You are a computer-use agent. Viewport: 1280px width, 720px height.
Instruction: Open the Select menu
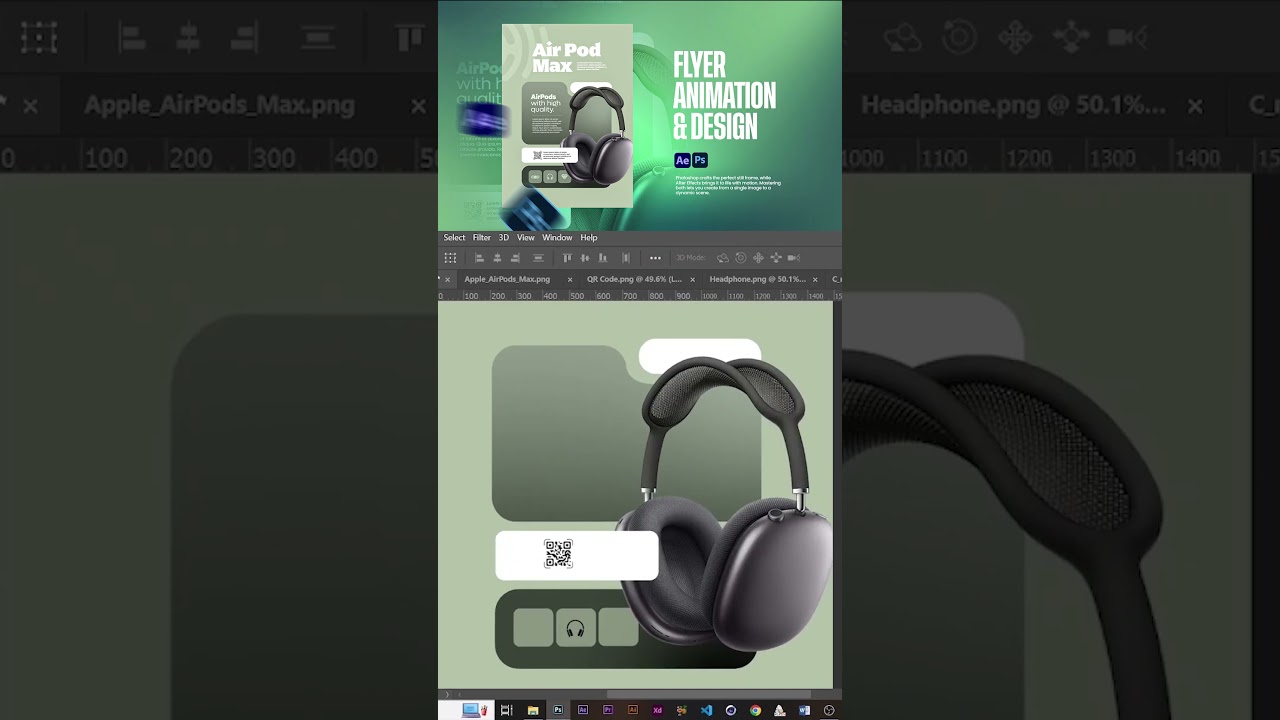click(x=454, y=238)
